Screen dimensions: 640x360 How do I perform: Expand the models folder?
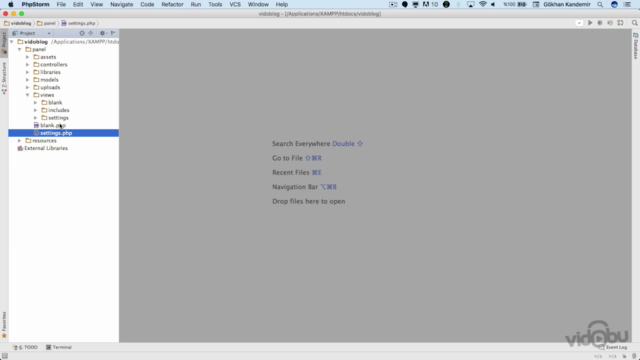point(28,80)
